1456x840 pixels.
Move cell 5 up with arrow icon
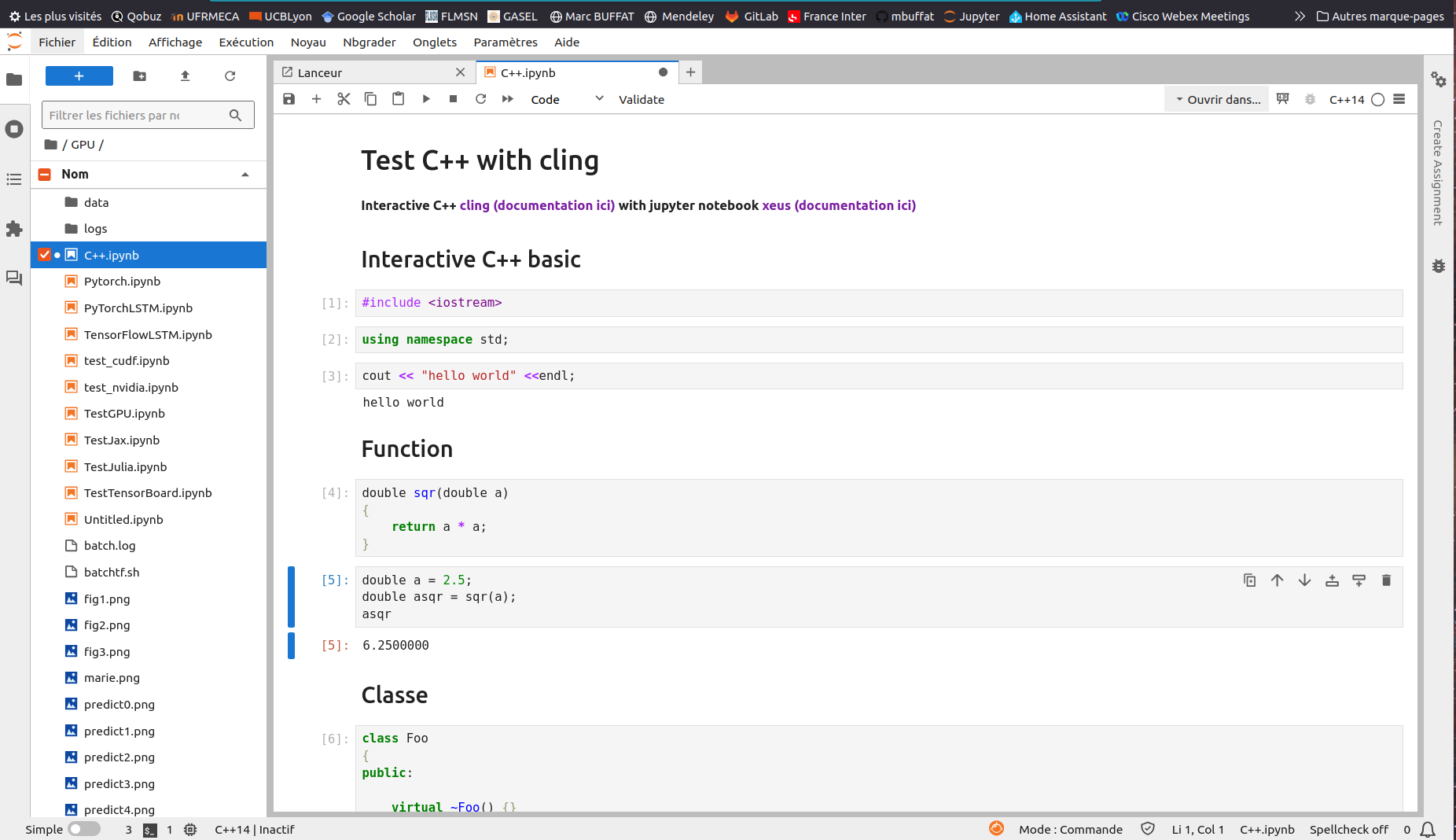point(1277,580)
